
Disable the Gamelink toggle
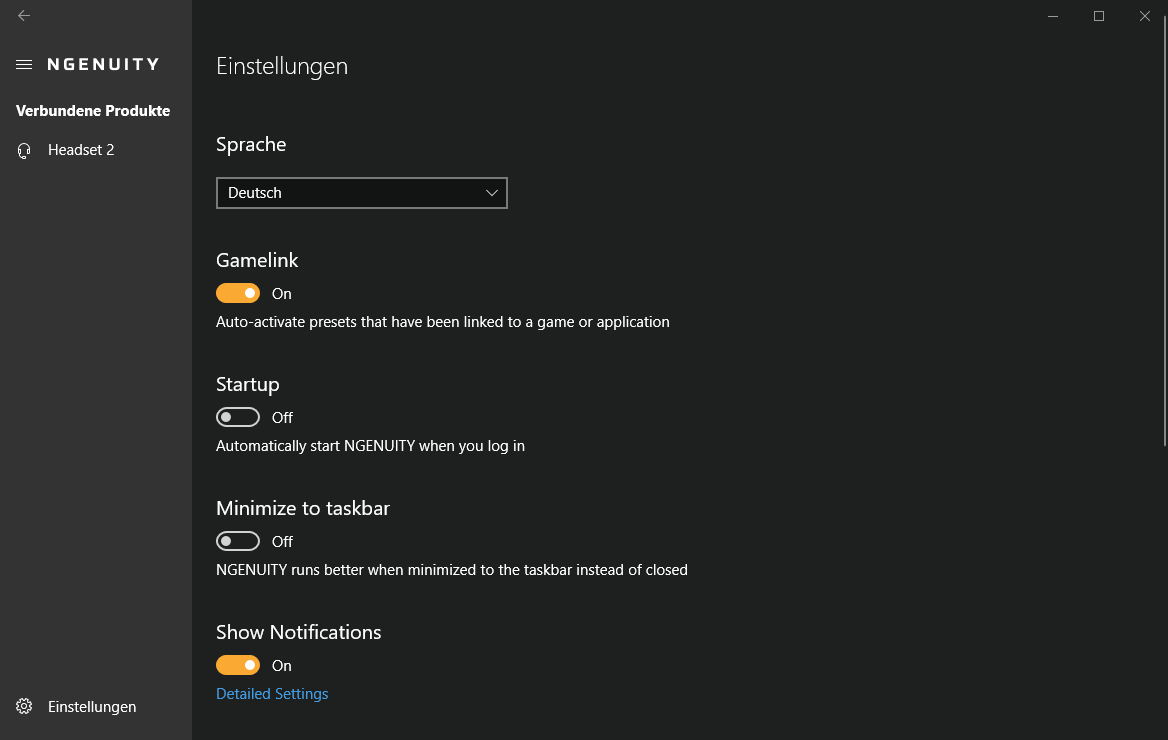pos(238,293)
